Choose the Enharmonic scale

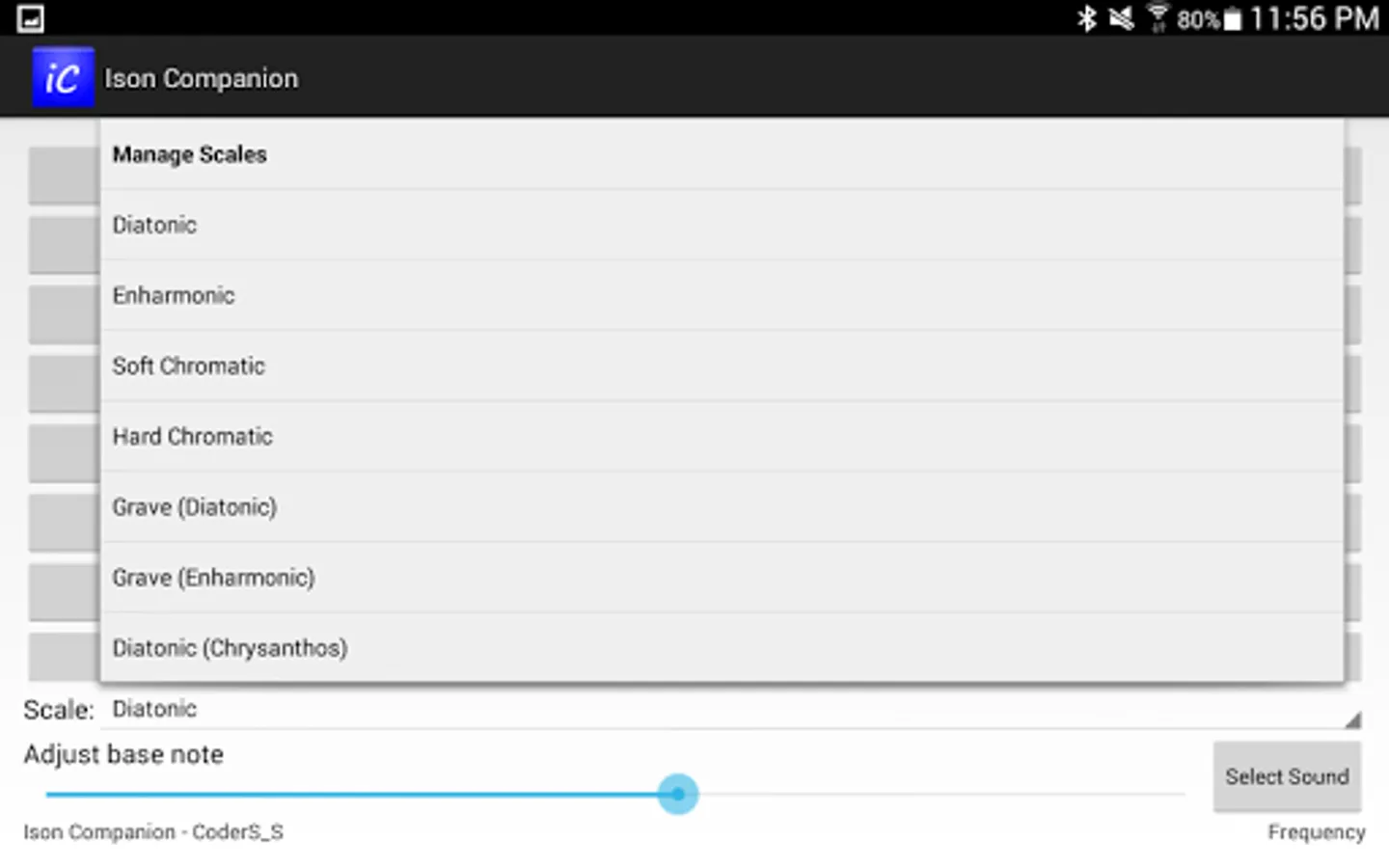[x=722, y=295]
